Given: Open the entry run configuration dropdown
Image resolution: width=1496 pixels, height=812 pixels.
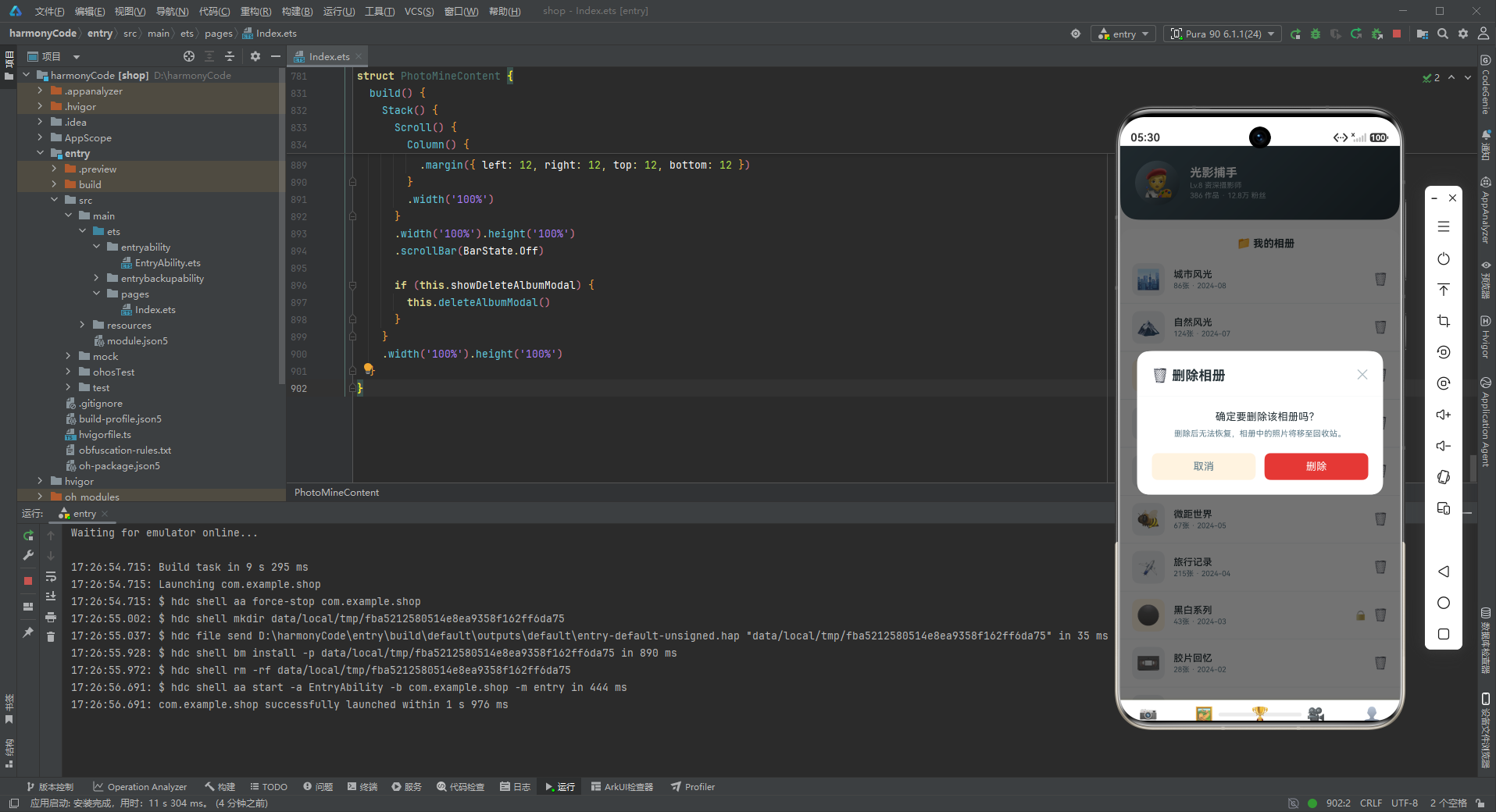Looking at the screenshot, I should pyautogui.click(x=1123, y=34).
